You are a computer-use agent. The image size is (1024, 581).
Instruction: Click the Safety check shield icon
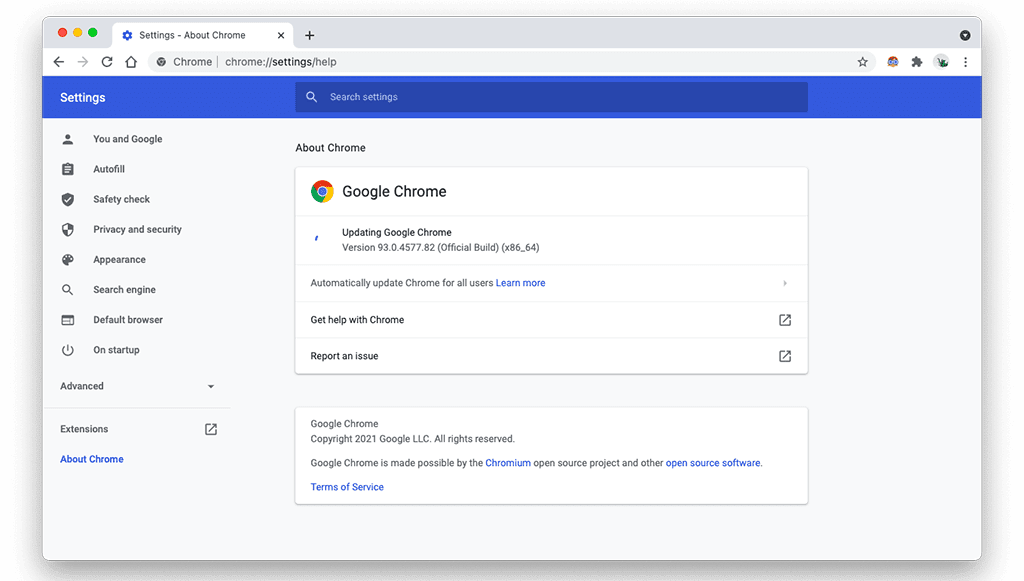[68, 199]
